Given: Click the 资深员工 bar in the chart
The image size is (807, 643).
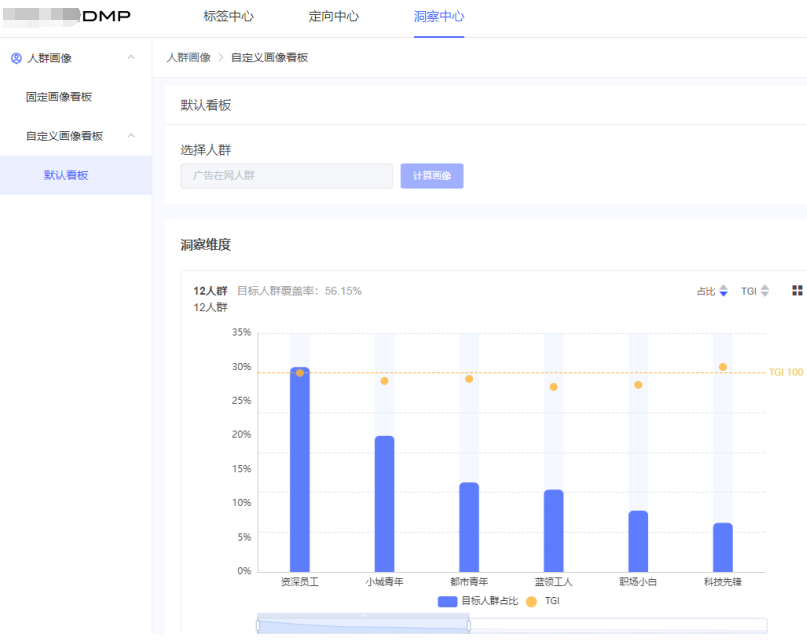Looking at the screenshot, I should [299, 470].
